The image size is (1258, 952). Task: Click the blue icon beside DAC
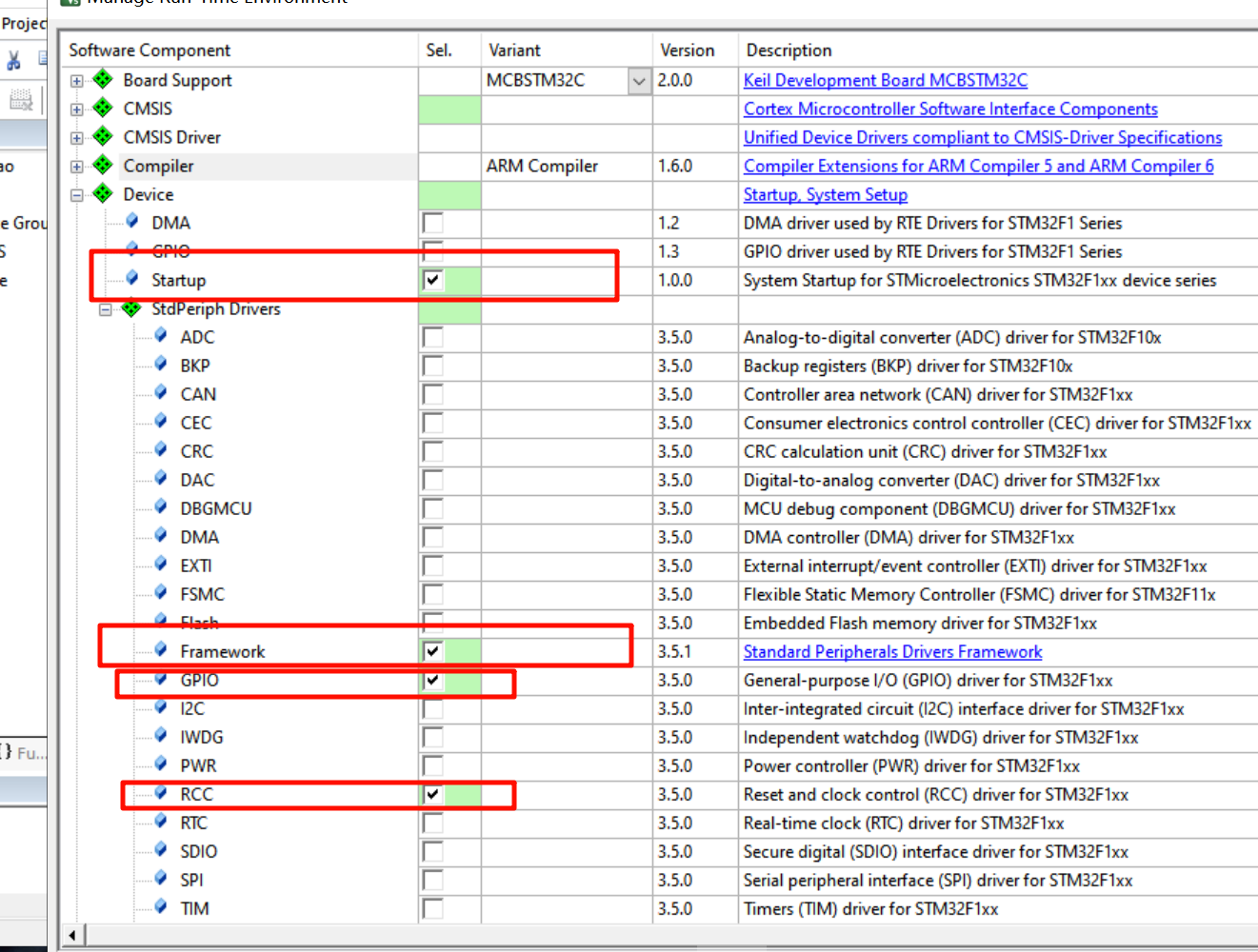pyautogui.click(x=161, y=478)
